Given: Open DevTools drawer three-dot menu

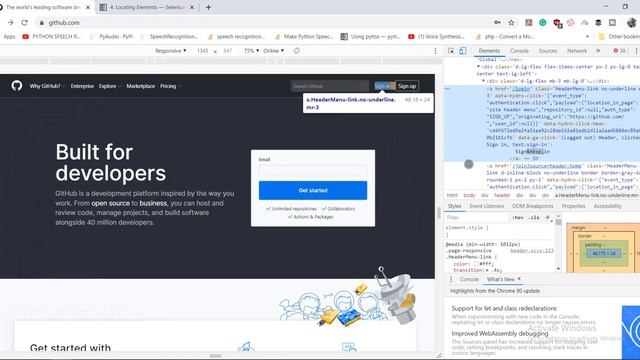Looking at the screenshot, I should [451, 279].
